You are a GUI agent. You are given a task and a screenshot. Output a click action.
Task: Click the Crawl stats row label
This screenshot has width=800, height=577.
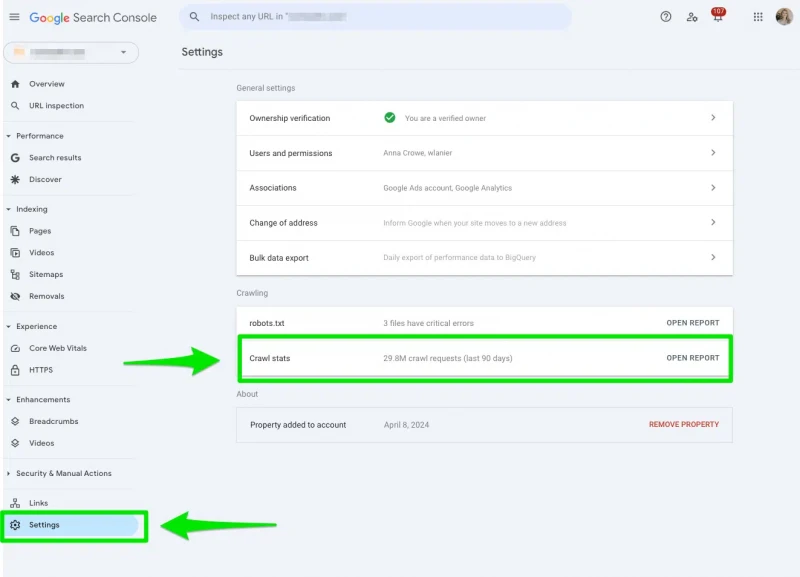pyautogui.click(x=269, y=359)
